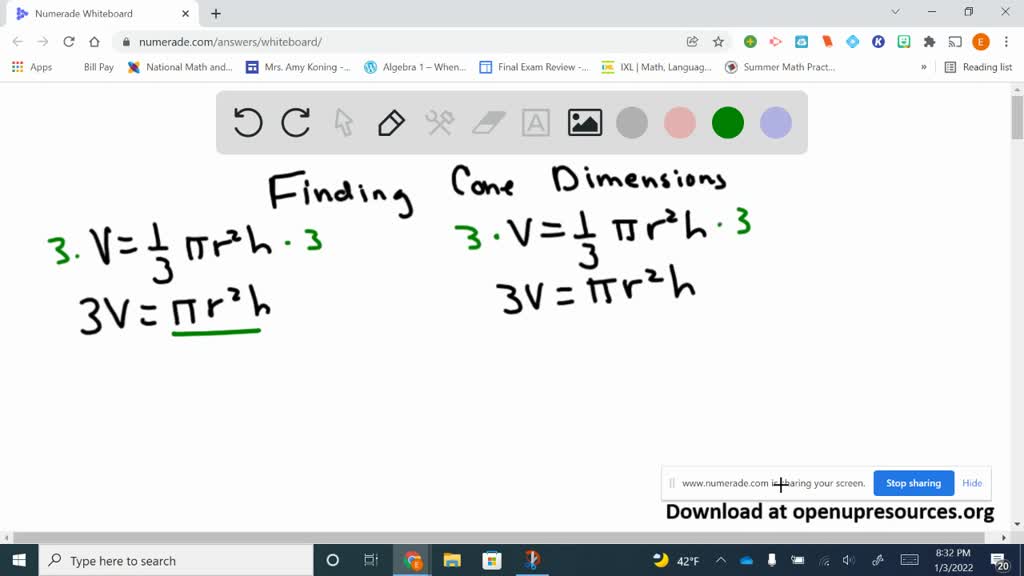This screenshot has height=576, width=1024.
Task: Select the Text tool on the whiteboard
Action: 535,122
